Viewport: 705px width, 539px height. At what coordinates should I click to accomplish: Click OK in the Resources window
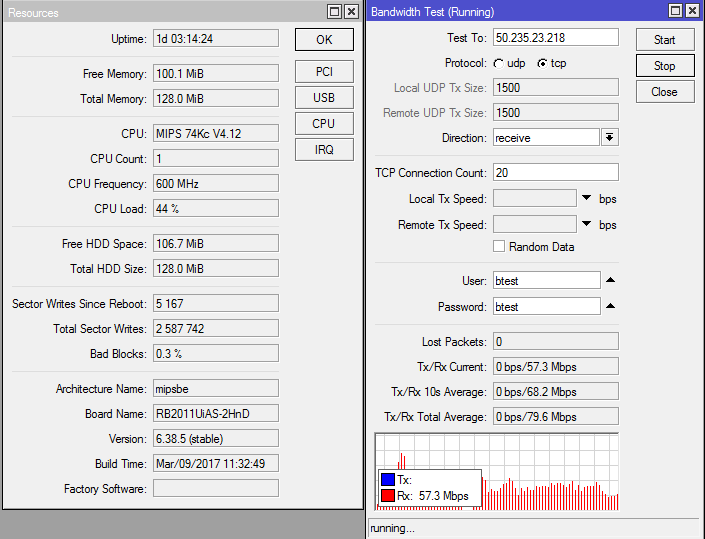(324, 40)
